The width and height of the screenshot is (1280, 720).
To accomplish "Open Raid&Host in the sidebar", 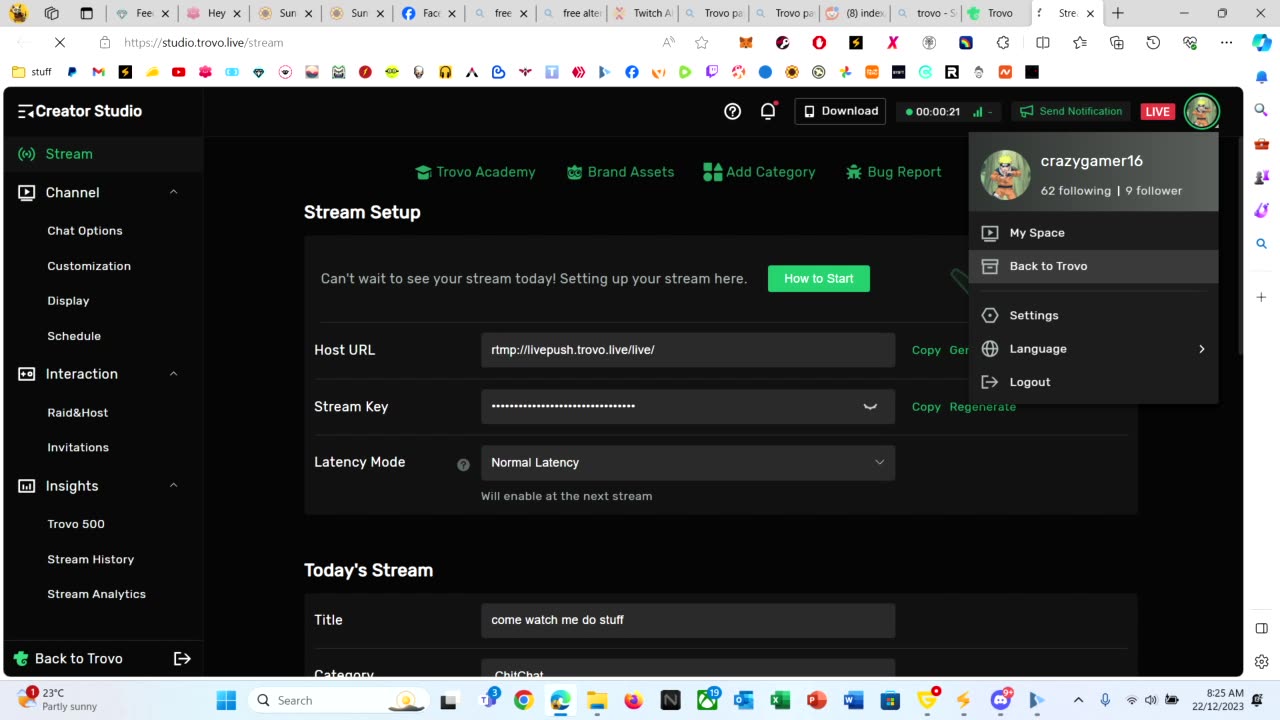I will [x=78, y=413].
